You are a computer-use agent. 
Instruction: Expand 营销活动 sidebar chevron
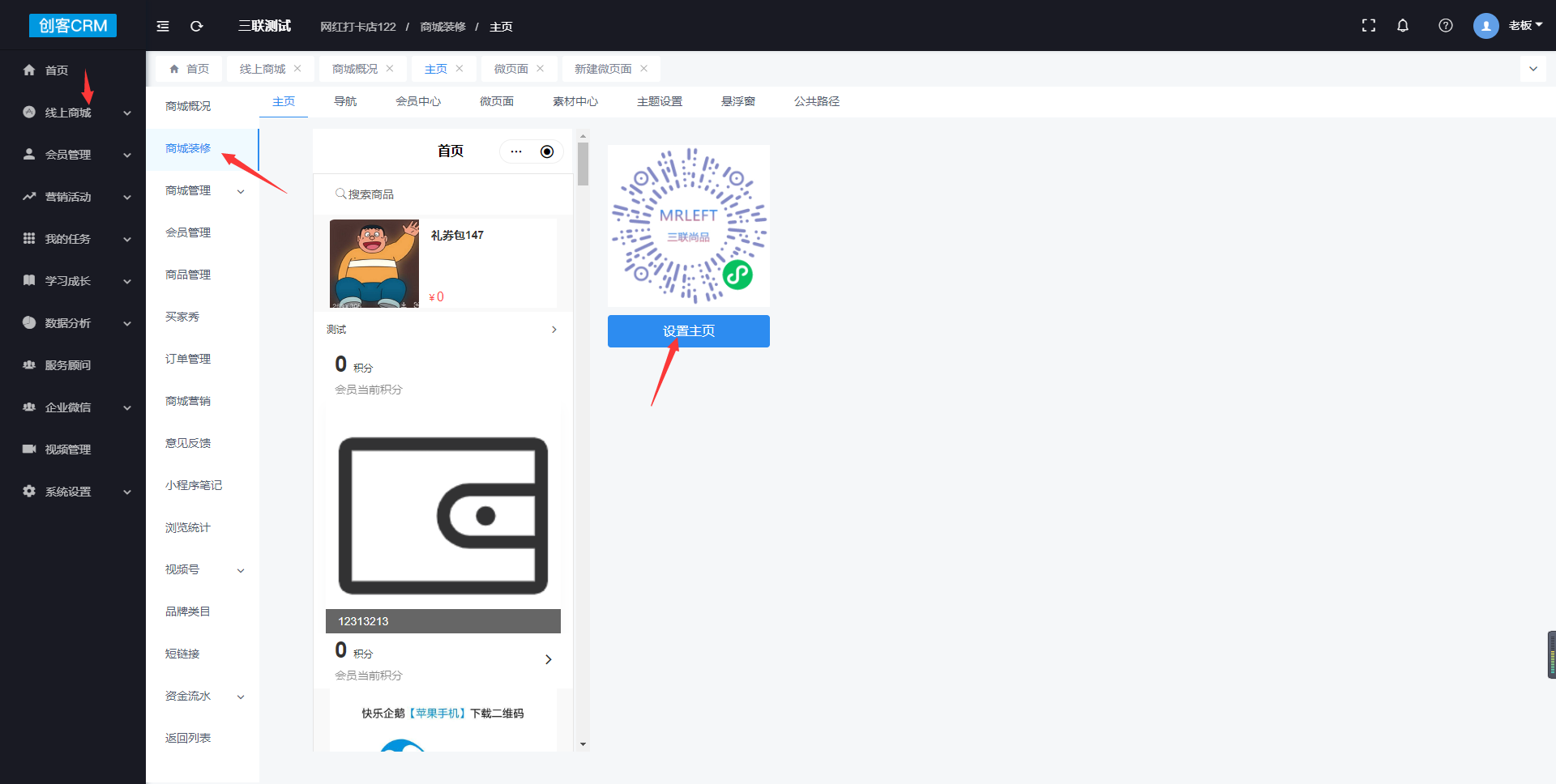127,198
